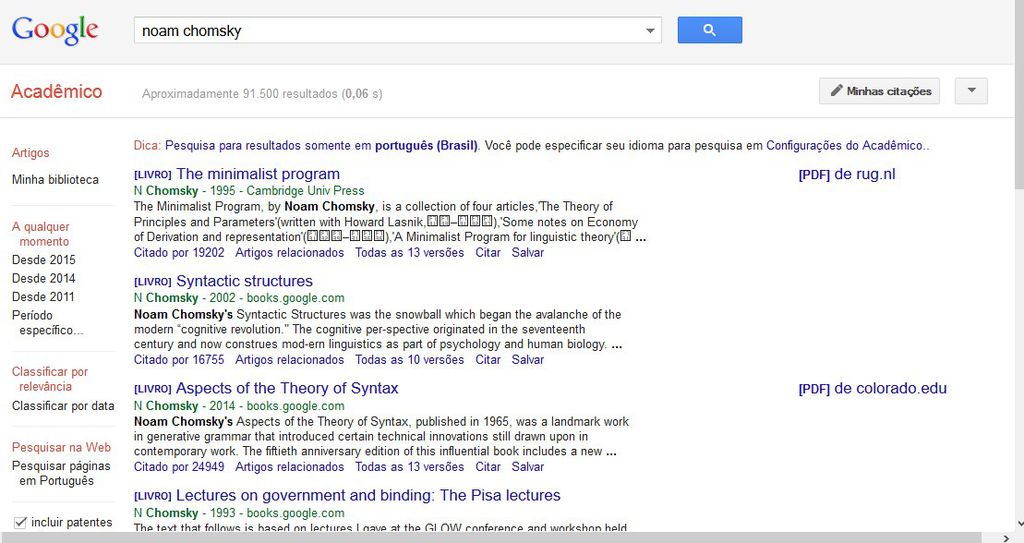1024x543 pixels.
Task: Open Syntactic structures result
Action: pyautogui.click(x=244, y=281)
